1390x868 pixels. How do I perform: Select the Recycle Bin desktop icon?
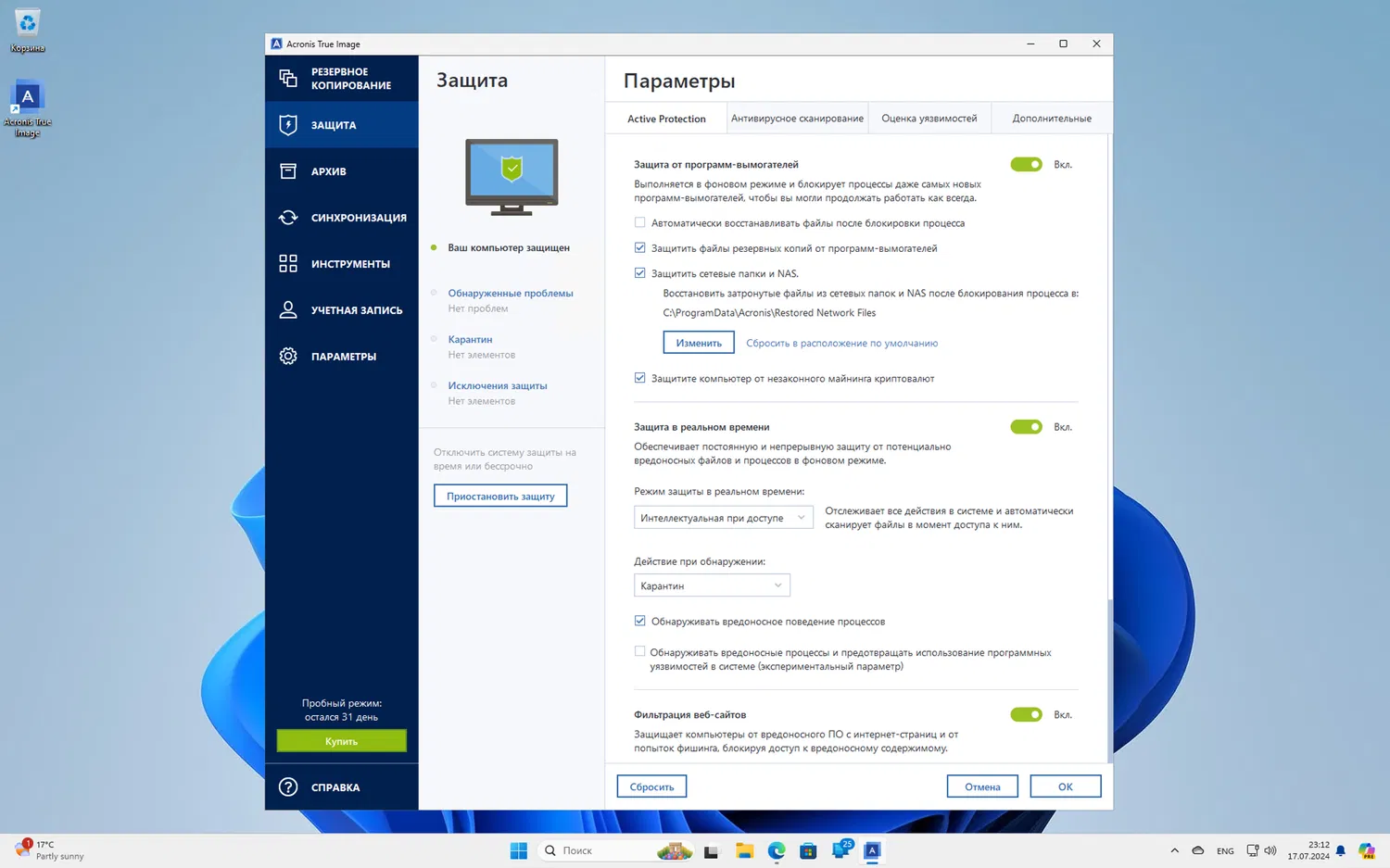[x=28, y=31]
